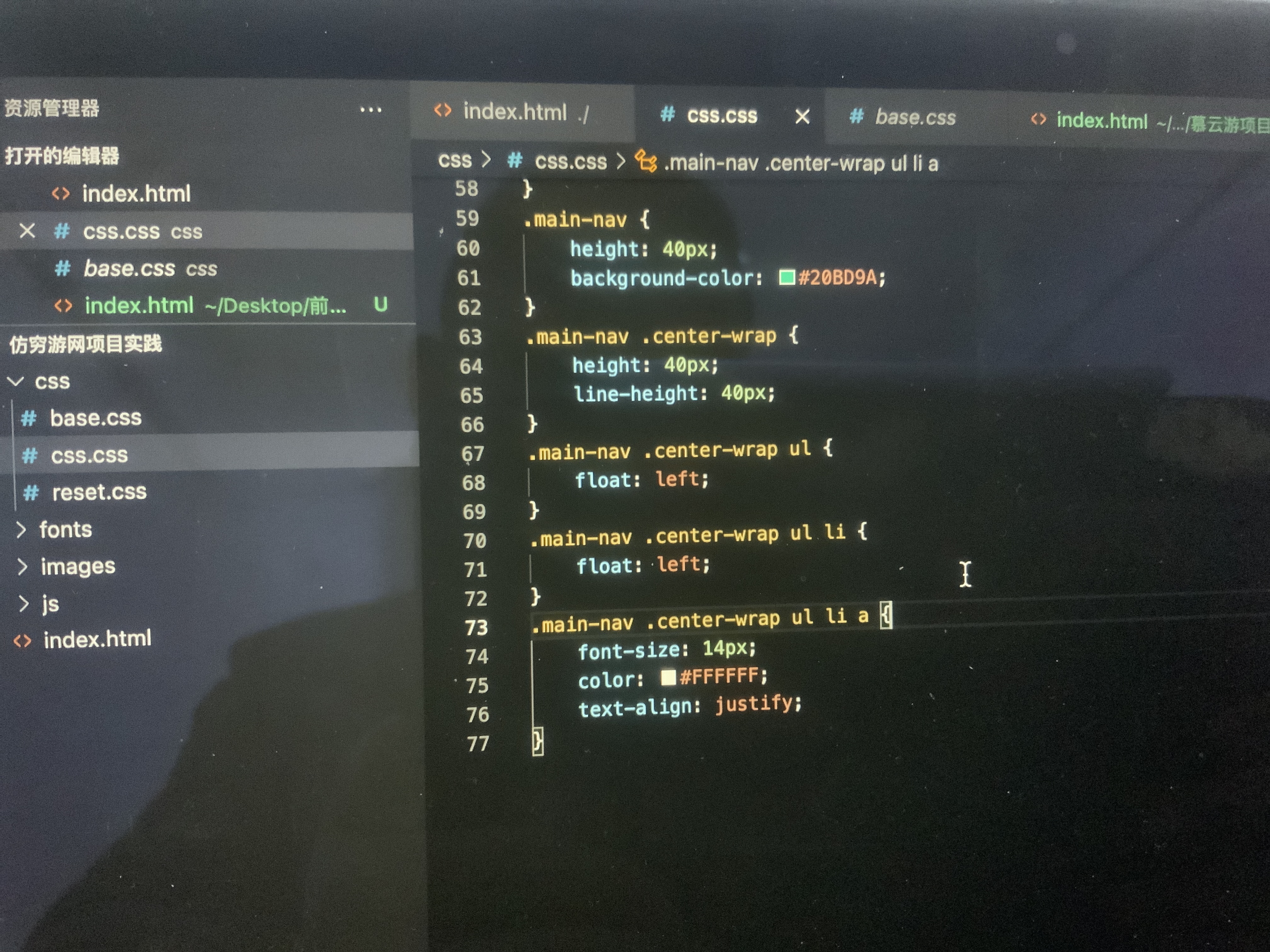This screenshot has width=1270, height=952.
Task: Click the text-align: justify declaration
Action: (689, 706)
